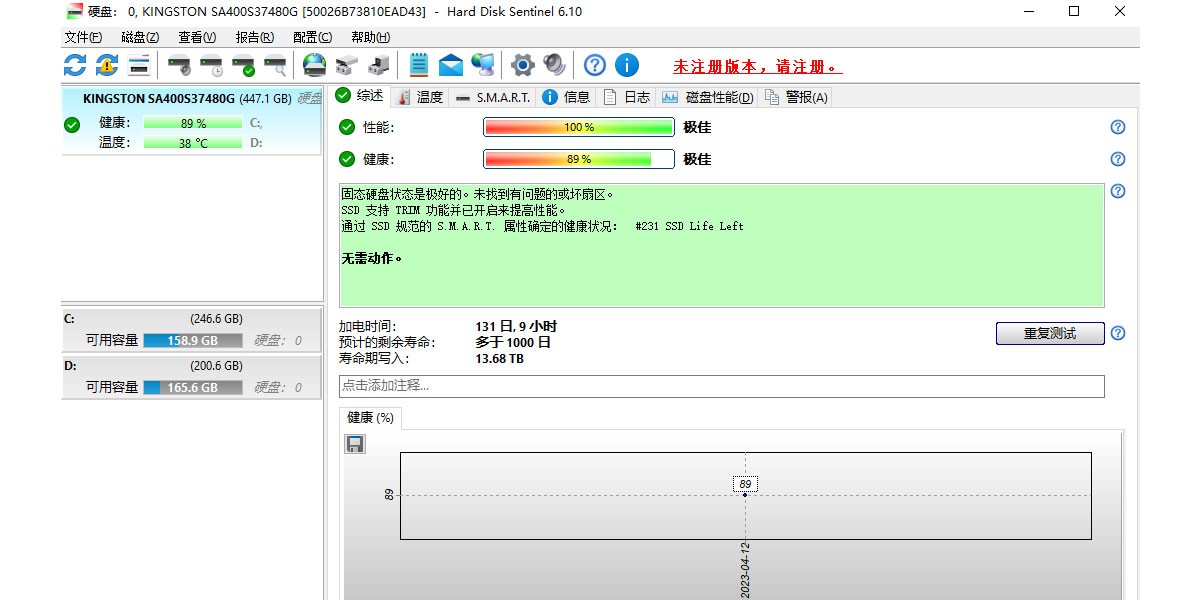Click the refresh icon with yellow warning sign
This screenshot has width=1200, height=600.
tap(107, 66)
